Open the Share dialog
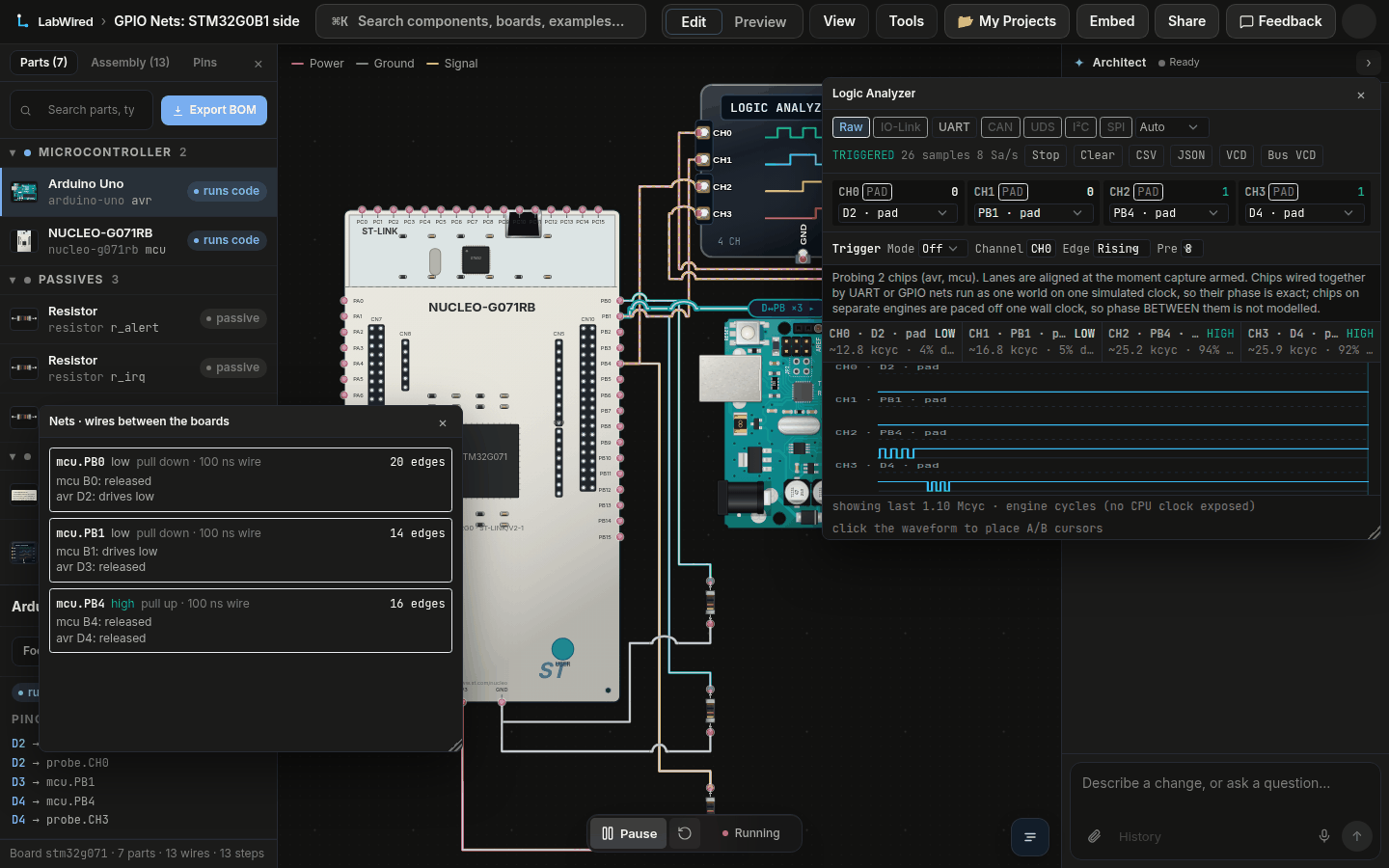This screenshot has width=1389, height=868. (x=1186, y=21)
